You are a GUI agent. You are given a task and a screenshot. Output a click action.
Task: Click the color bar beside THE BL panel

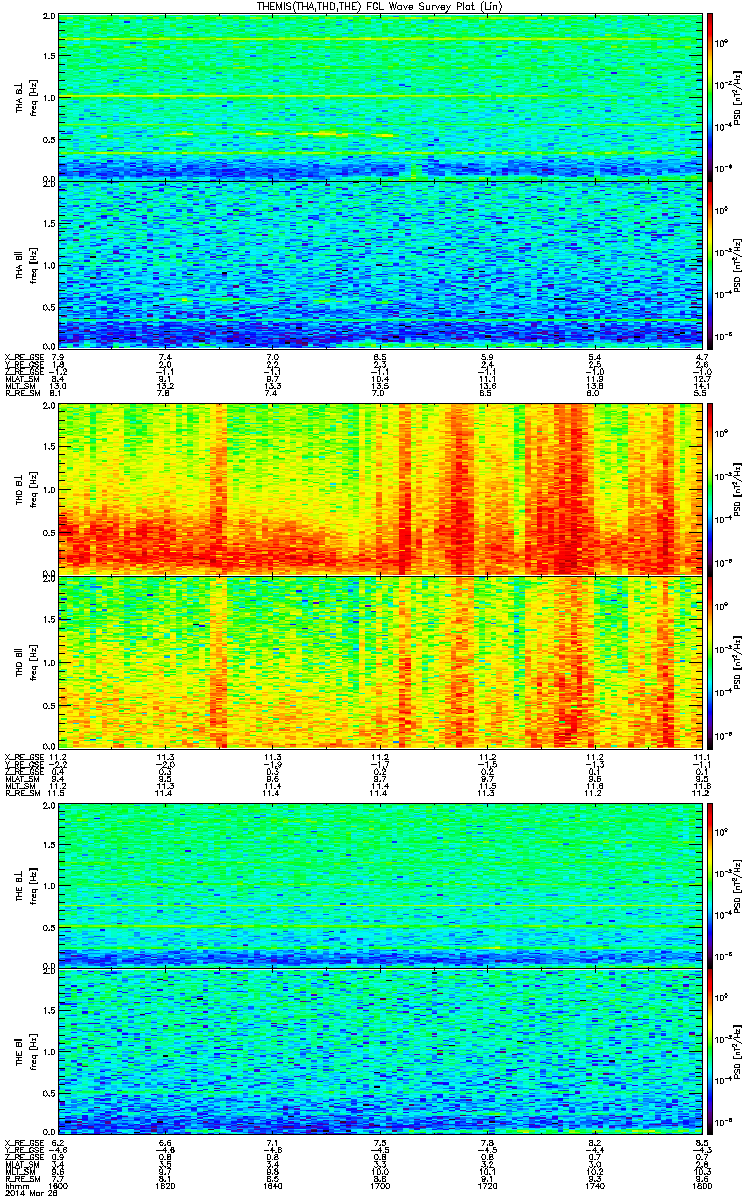(711, 884)
